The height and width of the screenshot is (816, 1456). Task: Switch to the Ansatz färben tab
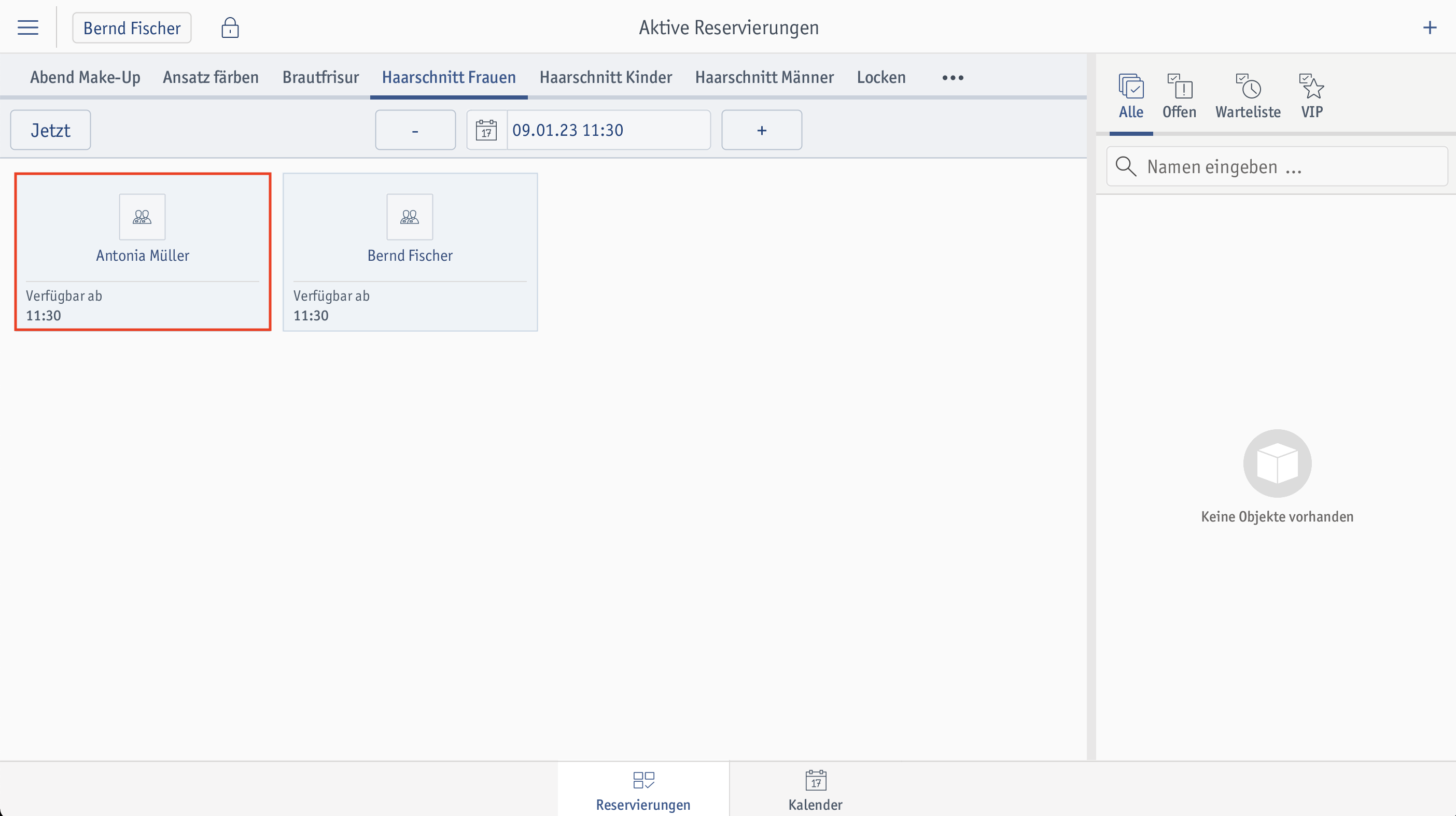tap(211, 77)
